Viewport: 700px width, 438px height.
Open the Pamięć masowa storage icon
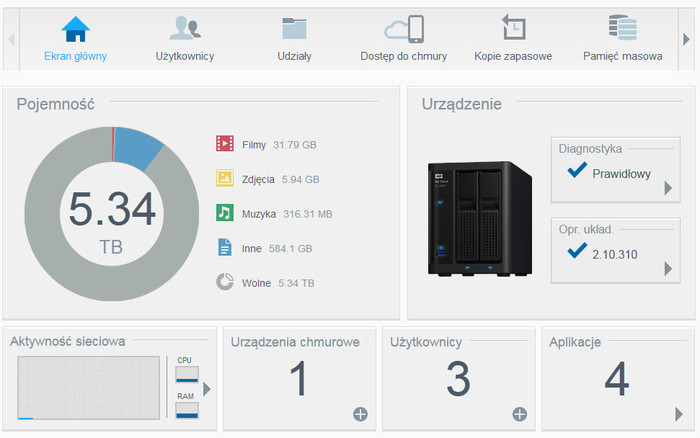[x=622, y=28]
